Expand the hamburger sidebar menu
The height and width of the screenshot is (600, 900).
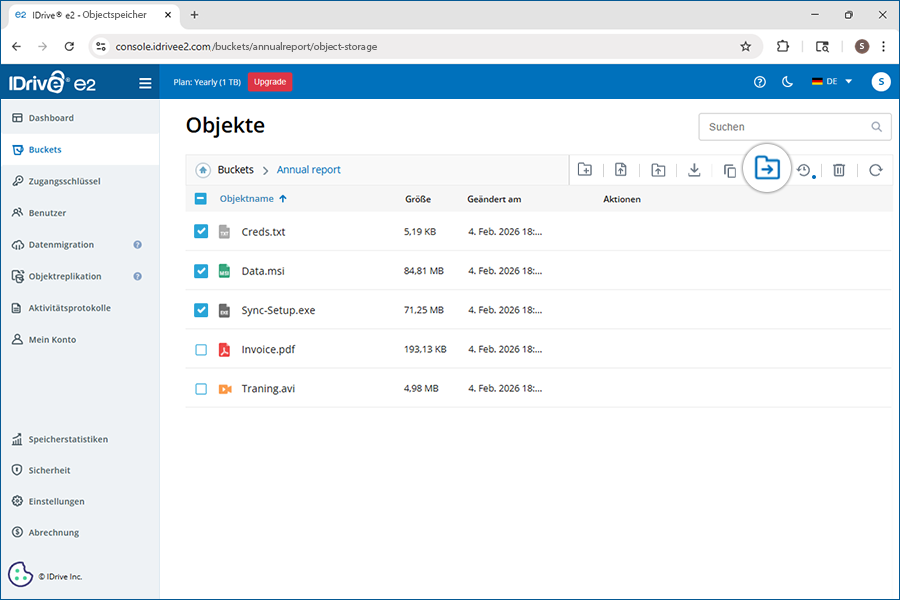tap(145, 83)
